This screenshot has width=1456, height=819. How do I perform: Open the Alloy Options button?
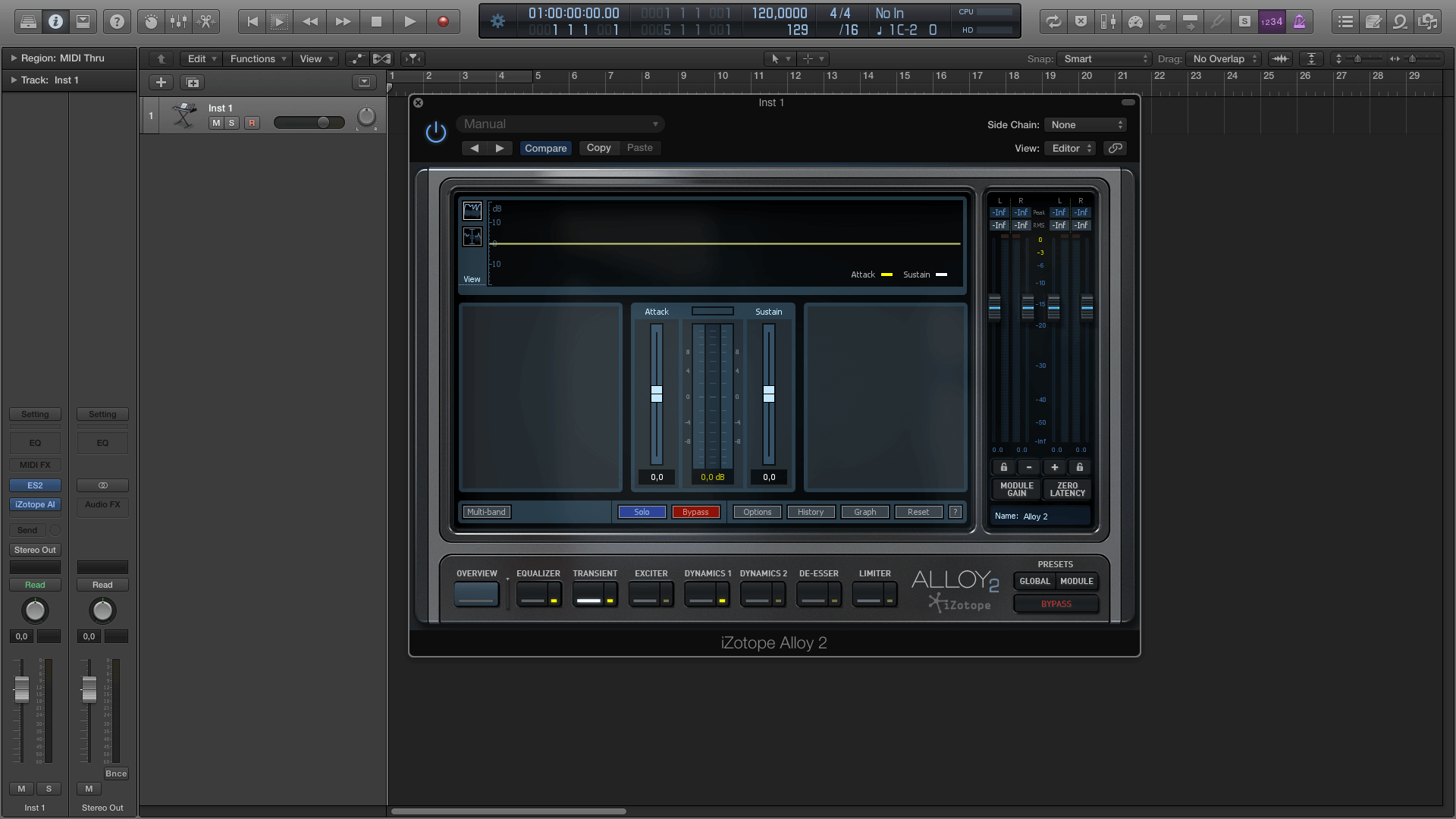(758, 512)
